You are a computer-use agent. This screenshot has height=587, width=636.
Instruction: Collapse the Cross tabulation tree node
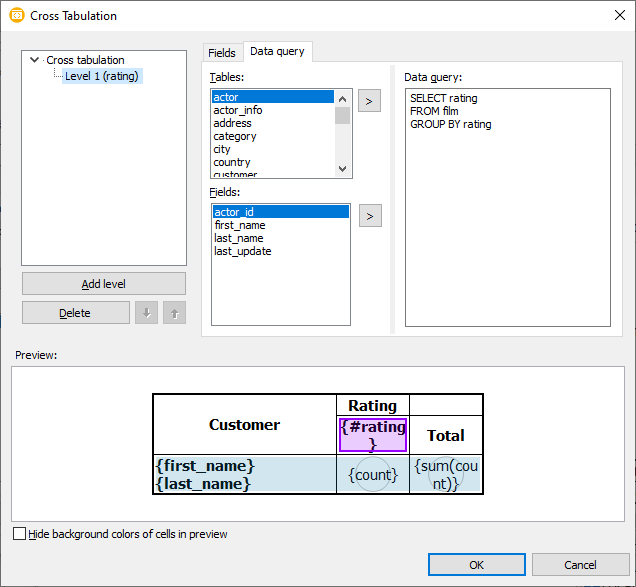[36, 60]
